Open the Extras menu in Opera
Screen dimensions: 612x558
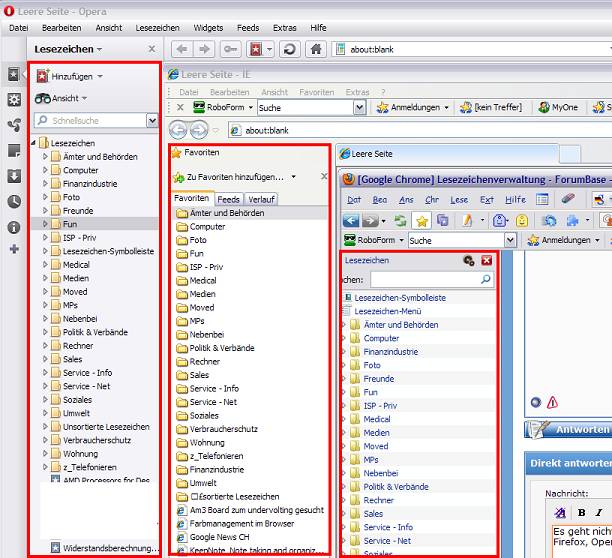285,28
